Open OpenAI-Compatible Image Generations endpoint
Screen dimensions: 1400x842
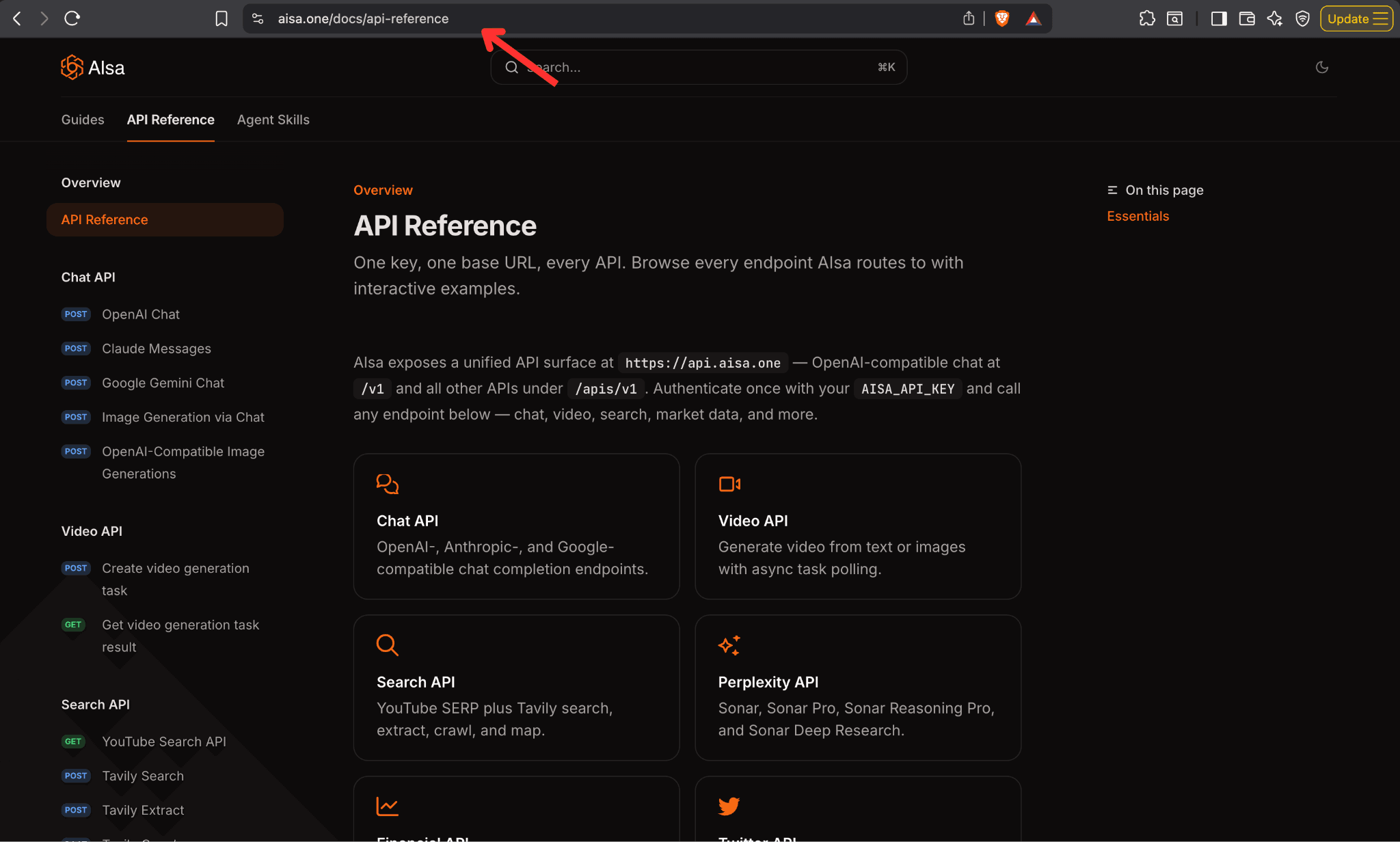(x=183, y=463)
